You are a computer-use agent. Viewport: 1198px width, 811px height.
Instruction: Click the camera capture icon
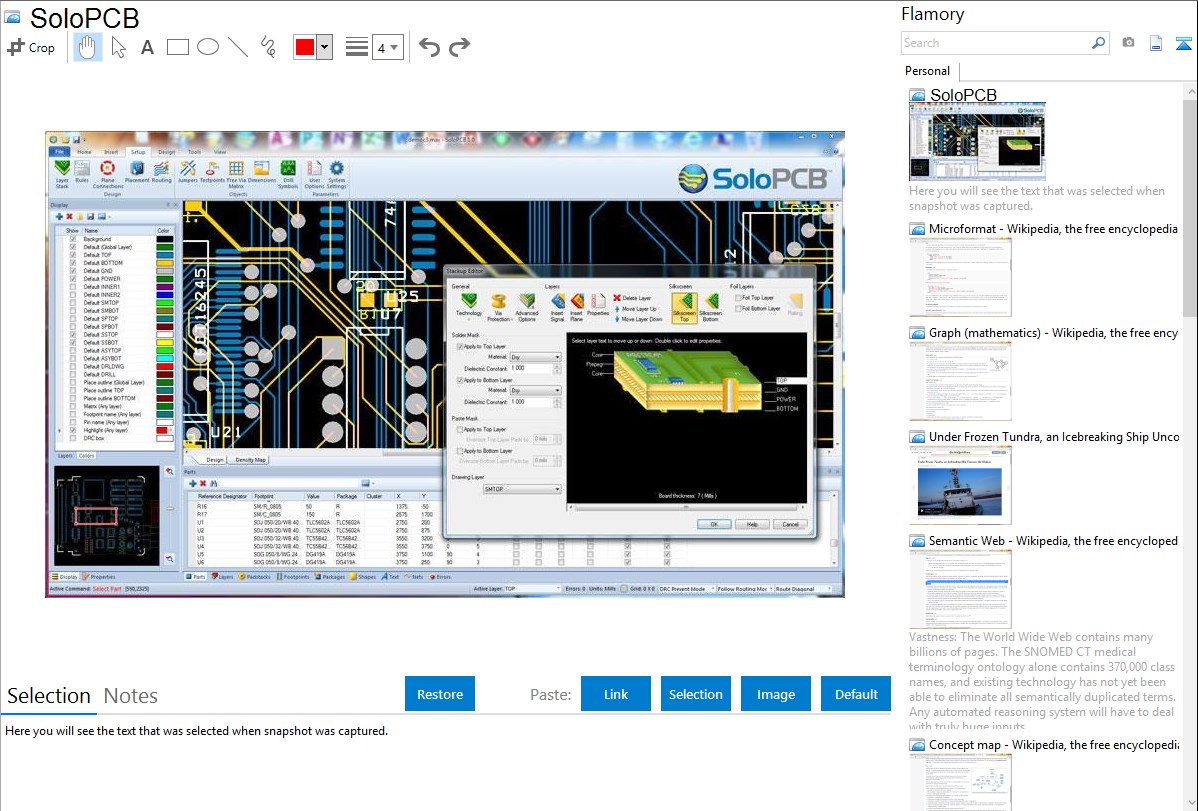click(1128, 43)
